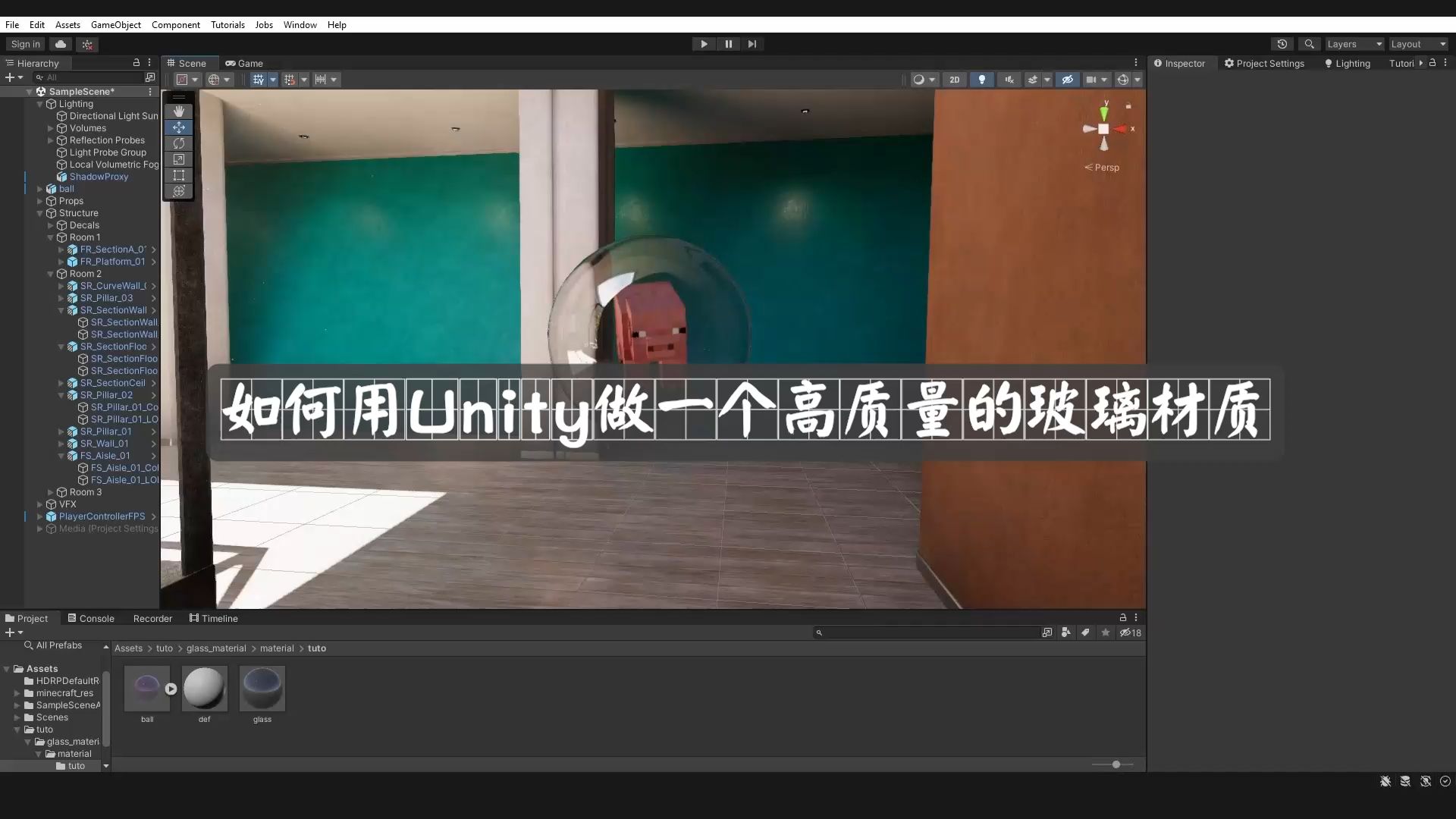Switch to the Project Settings tab
This screenshot has height=819, width=1456.
tap(1265, 64)
